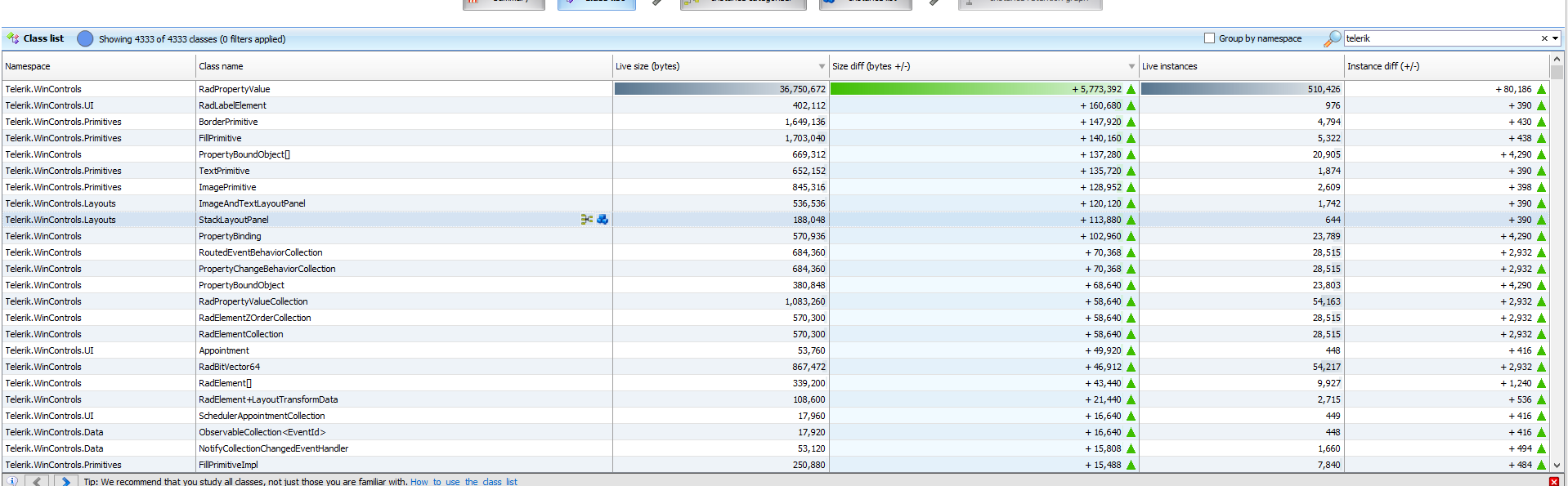Select the Appointment class name
This screenshot has width=1568, height=486.
(x=224, y=350)
